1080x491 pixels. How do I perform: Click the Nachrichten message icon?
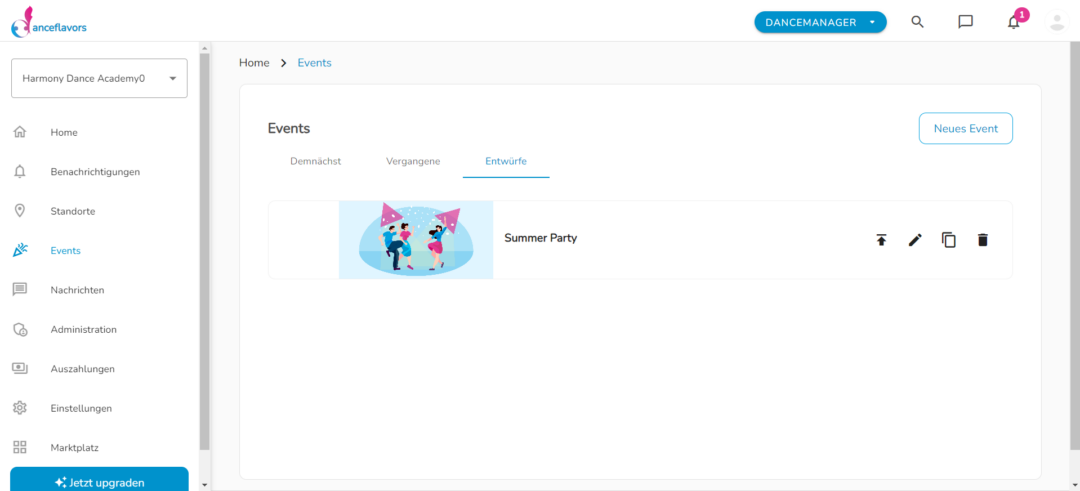(20, 290)
